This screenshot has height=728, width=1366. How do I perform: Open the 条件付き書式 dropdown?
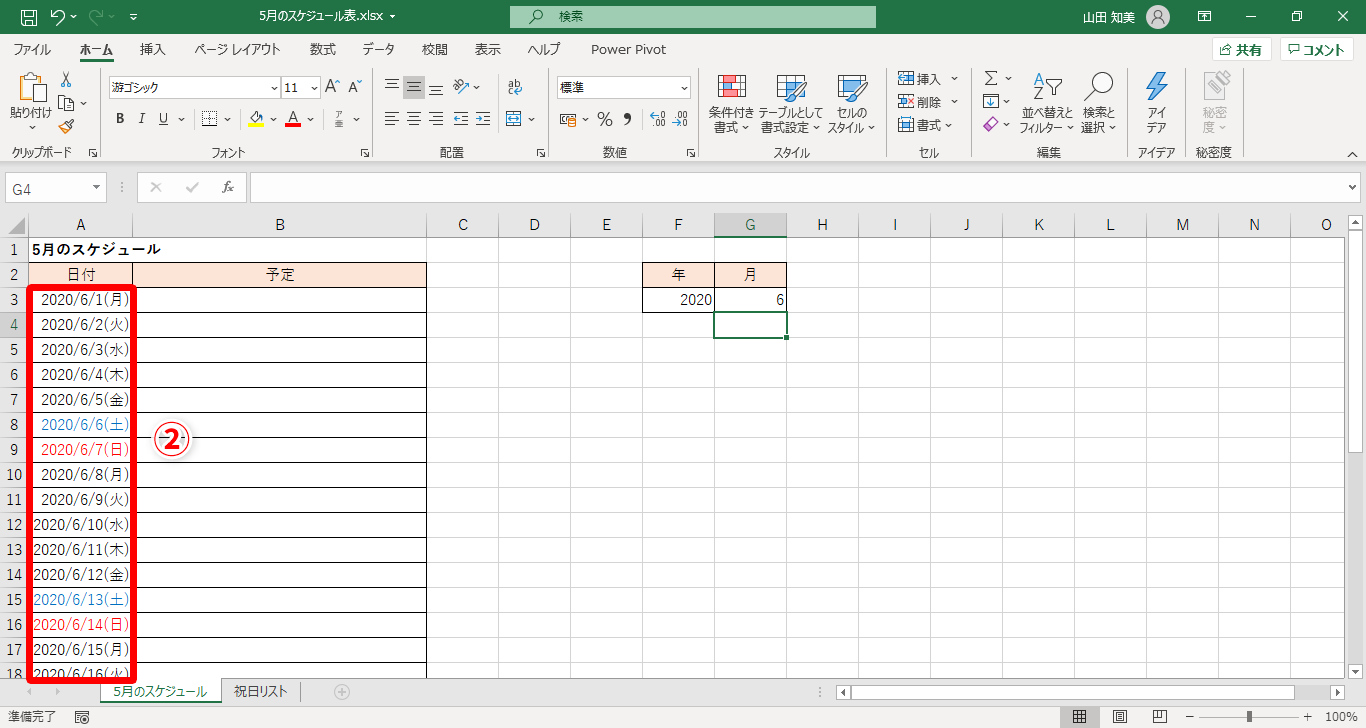point(731,103)
